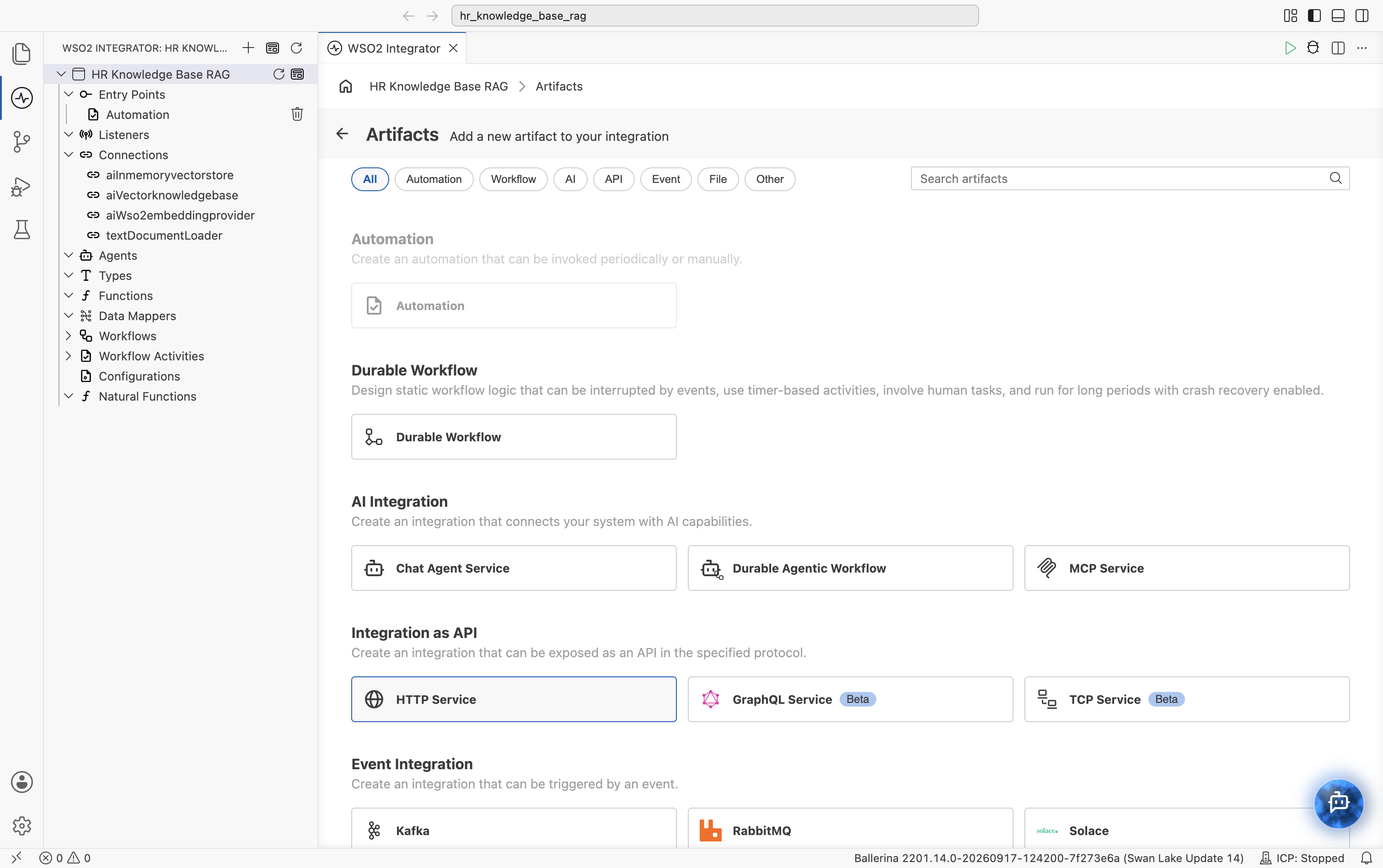This screenshot has width=1383, height=868.
Task: Click the search magnifier icon in artifacts search
Action: pyautogui.click(x=1335, y=178)
